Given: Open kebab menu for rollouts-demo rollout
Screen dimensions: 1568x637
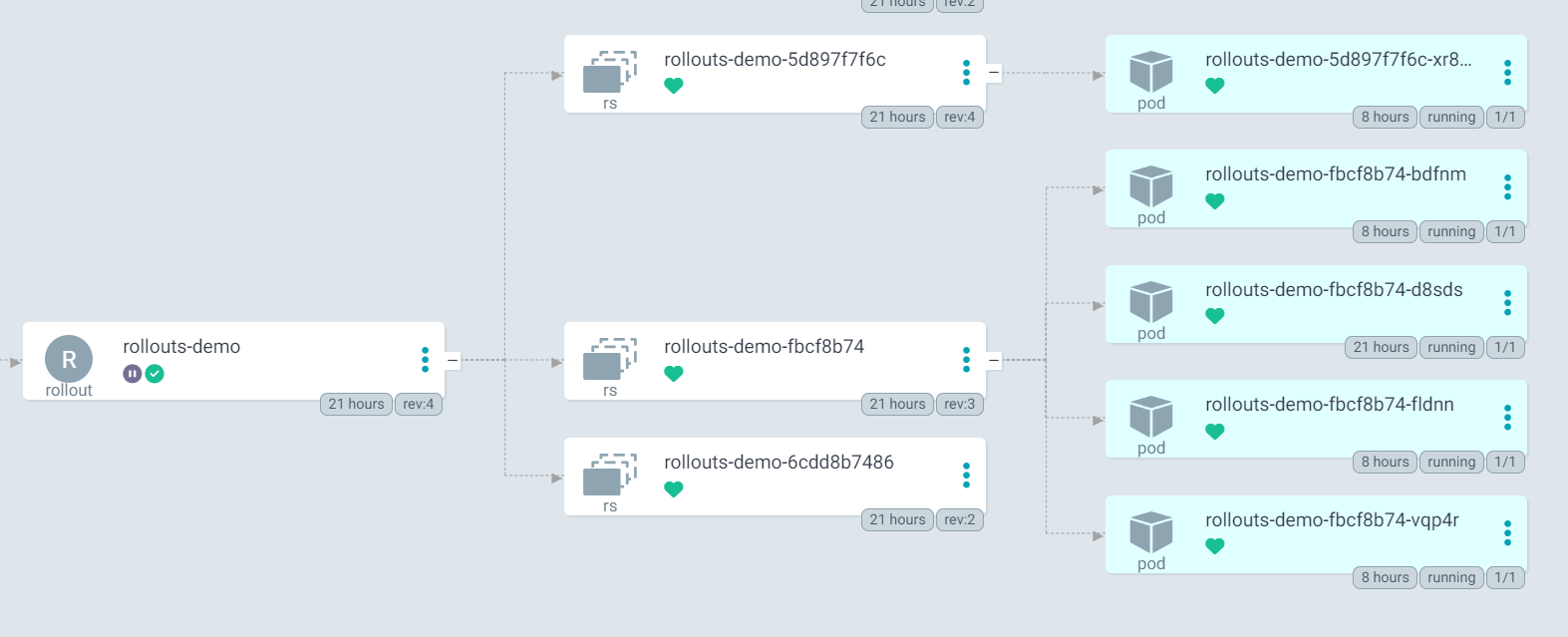Looking at the screenshot, I should pyautogui.click(x=425, y=360).
